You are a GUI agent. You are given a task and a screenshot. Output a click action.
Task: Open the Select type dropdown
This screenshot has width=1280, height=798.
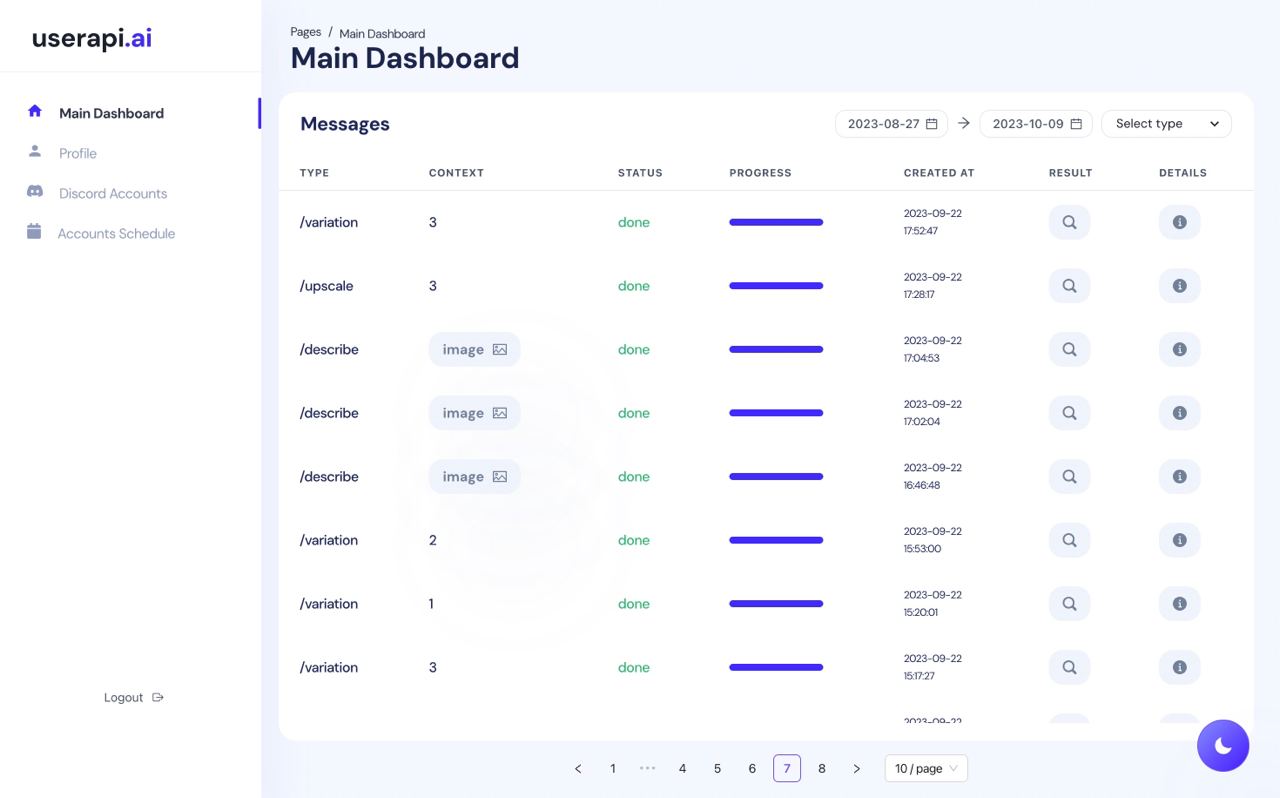[x=1166, y=123]
